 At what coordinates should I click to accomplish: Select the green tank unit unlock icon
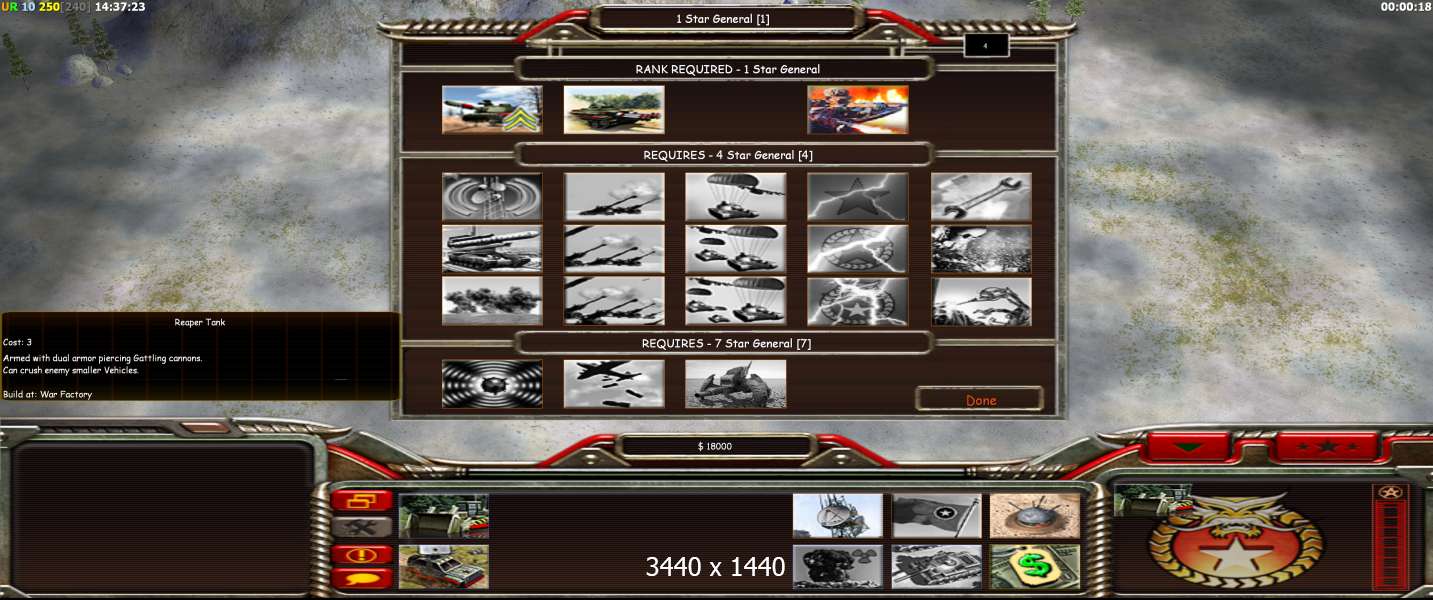click(x=614, y=110)
